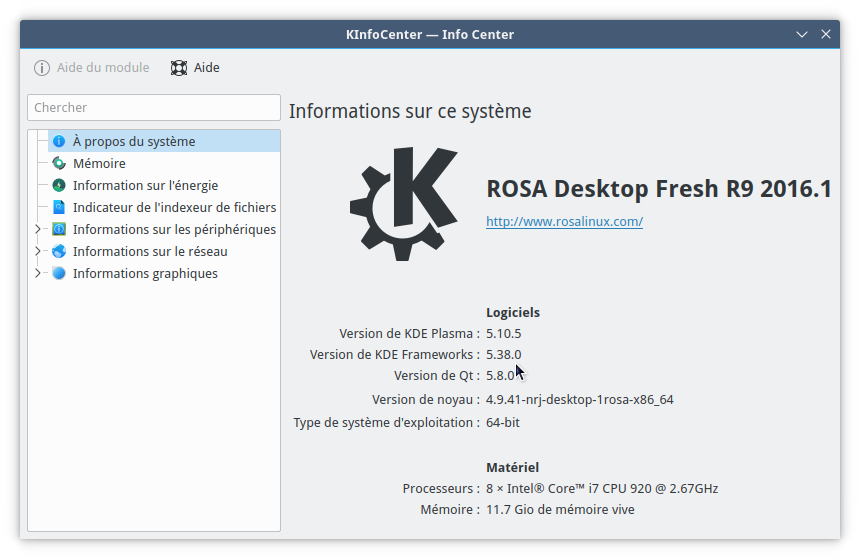
Task: Click the Version de KDE Frameworks label
Action: coord(395,354)
